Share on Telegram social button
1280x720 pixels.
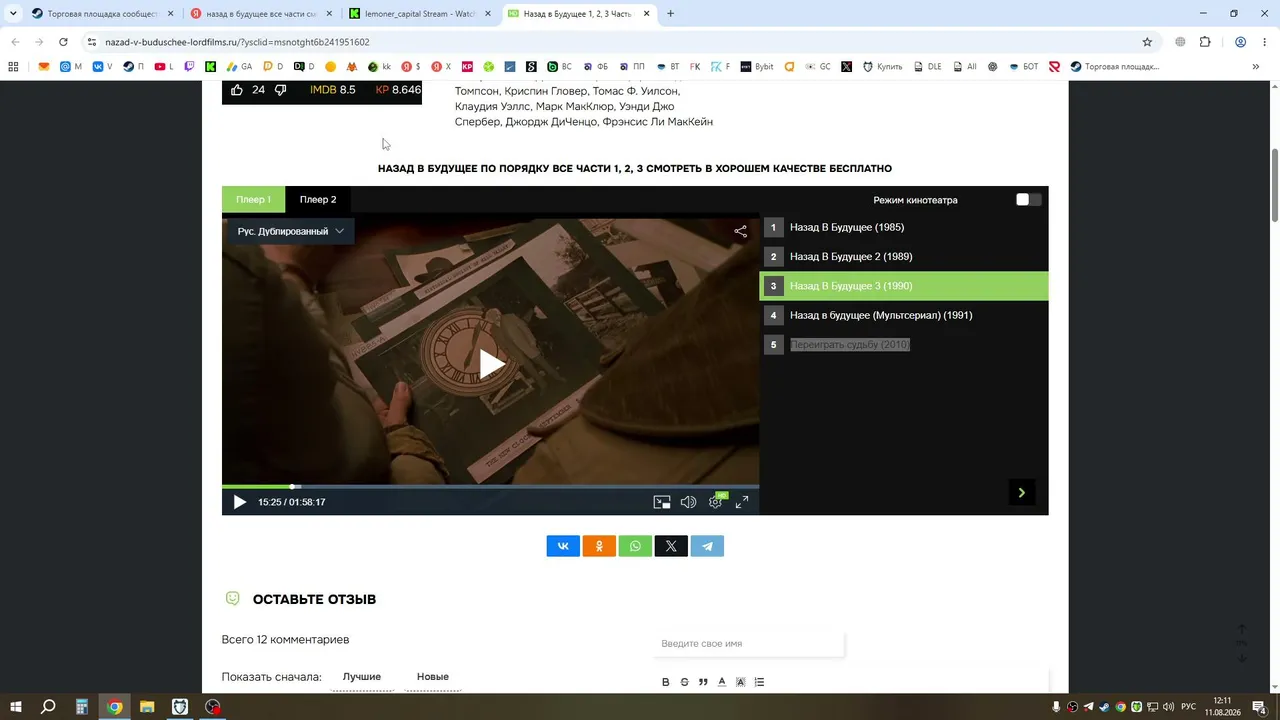click(707, 546)
